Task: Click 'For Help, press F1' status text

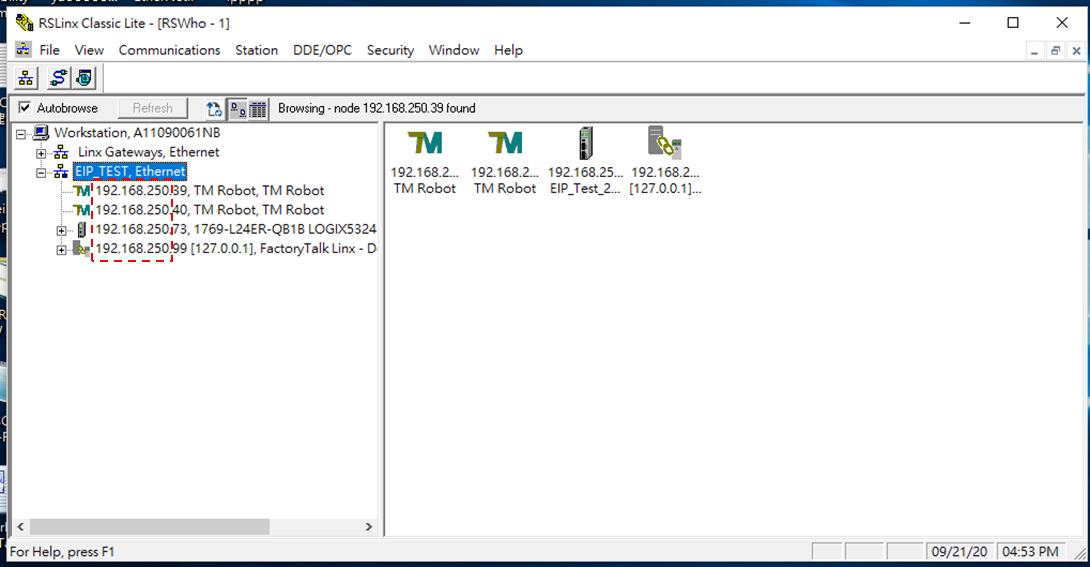Action: 62,552
